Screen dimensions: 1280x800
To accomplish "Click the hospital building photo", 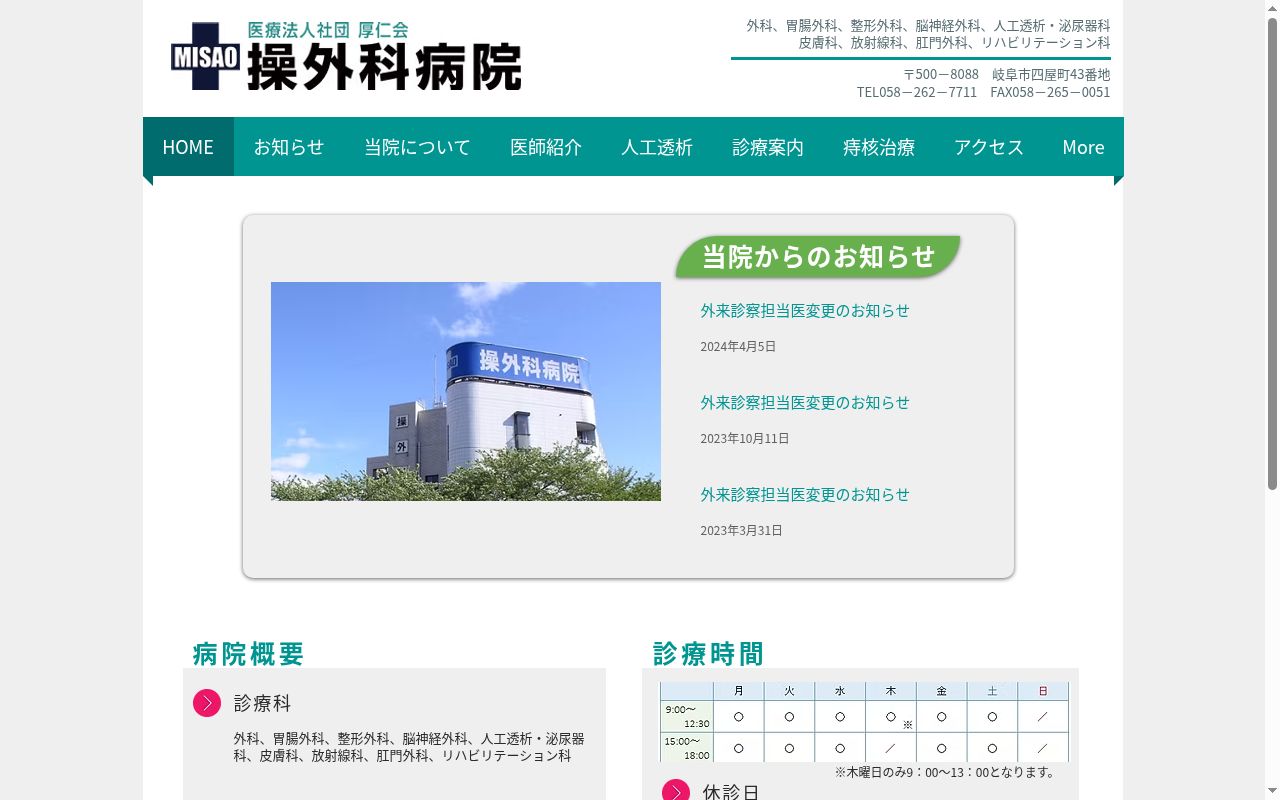I will click(466, 391).
